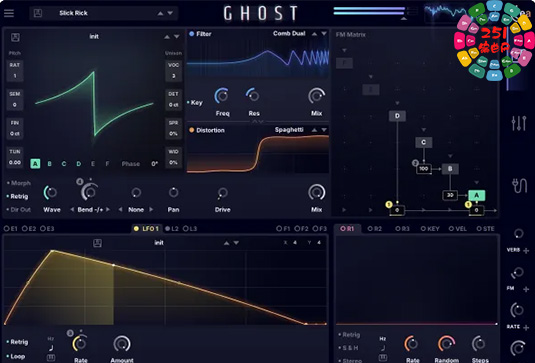Click the Random generator Rate knob
Image resolution: width=535 pixels, height=363 pixels.
click(411, 344)
